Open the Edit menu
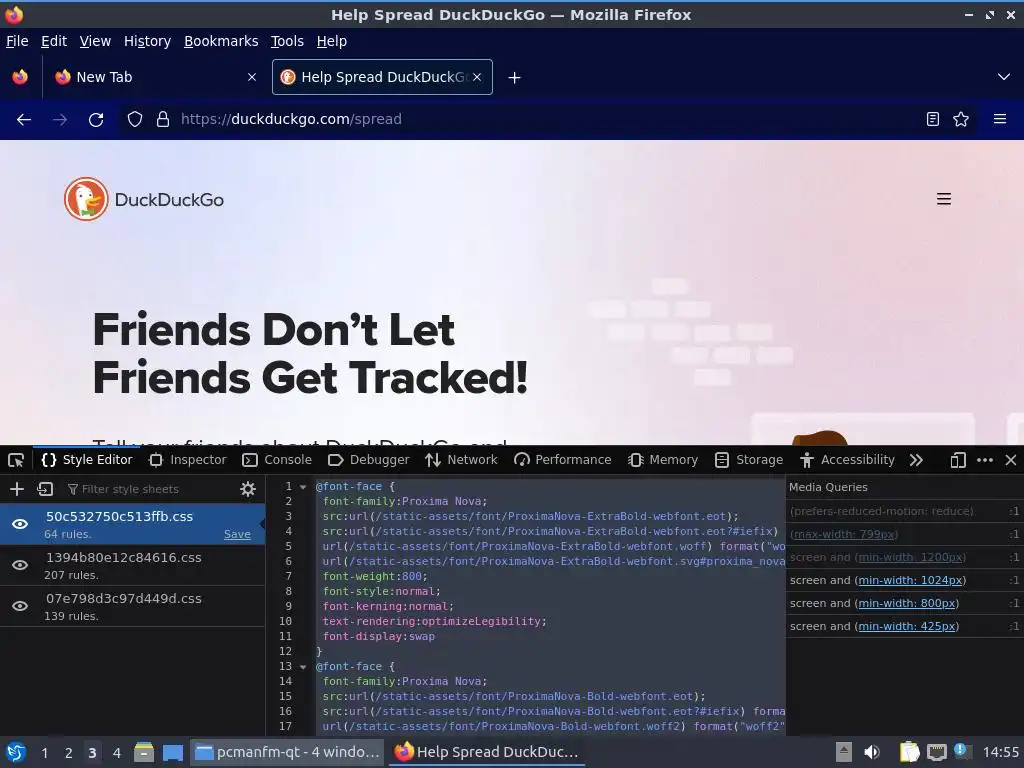The height and width of the screenshot is (768, 1024). coord(54,41)
